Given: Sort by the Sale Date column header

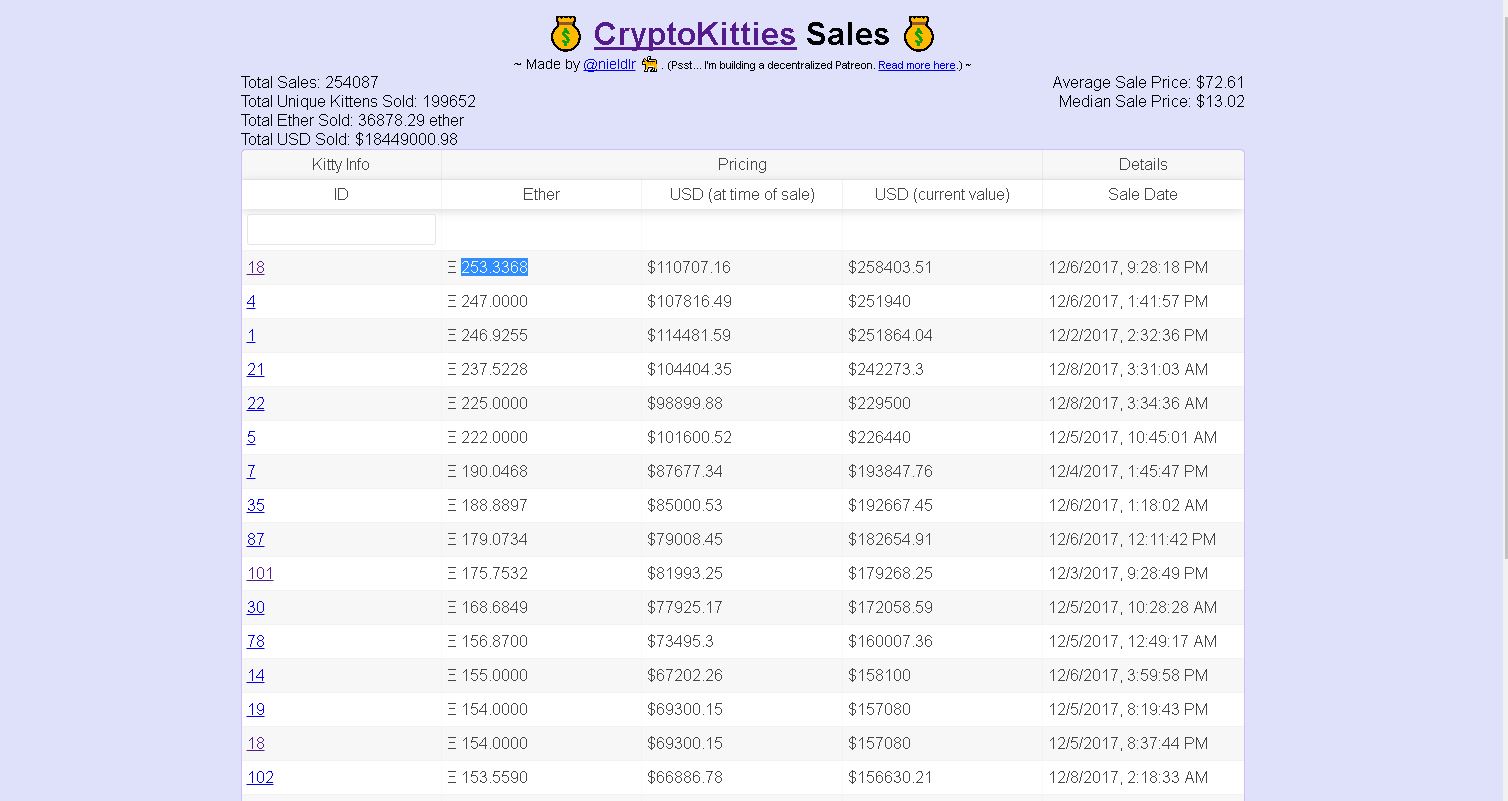Looking at the screenshot, I should 1143,194.
